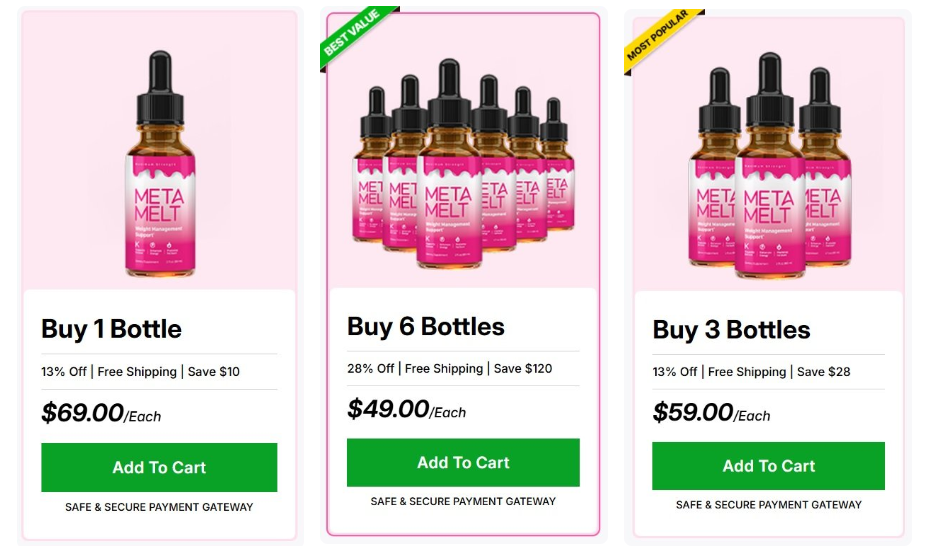The image size is (927, 546).
Task: Click the Save $10 discount line
Action: tap(140, 372)
